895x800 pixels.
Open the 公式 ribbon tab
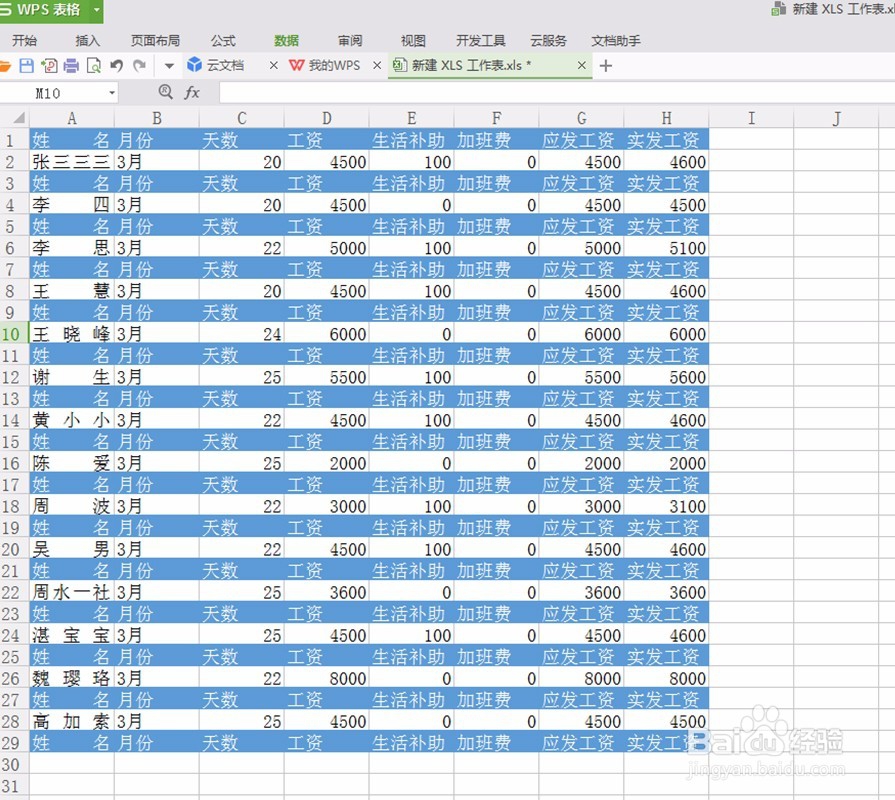(x=222, y=40)
